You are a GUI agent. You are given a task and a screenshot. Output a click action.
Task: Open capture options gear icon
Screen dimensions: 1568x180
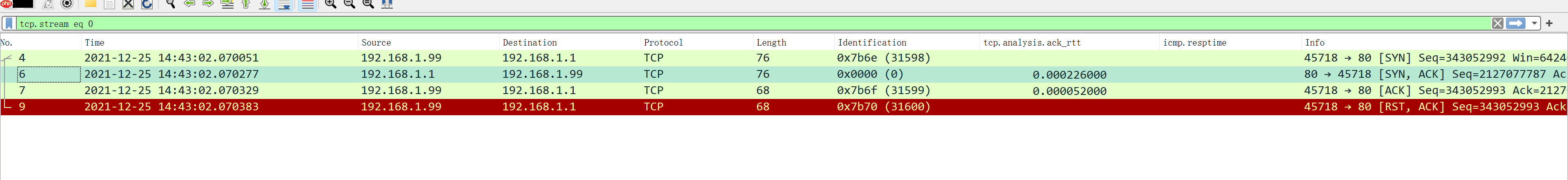coord(67,4)
